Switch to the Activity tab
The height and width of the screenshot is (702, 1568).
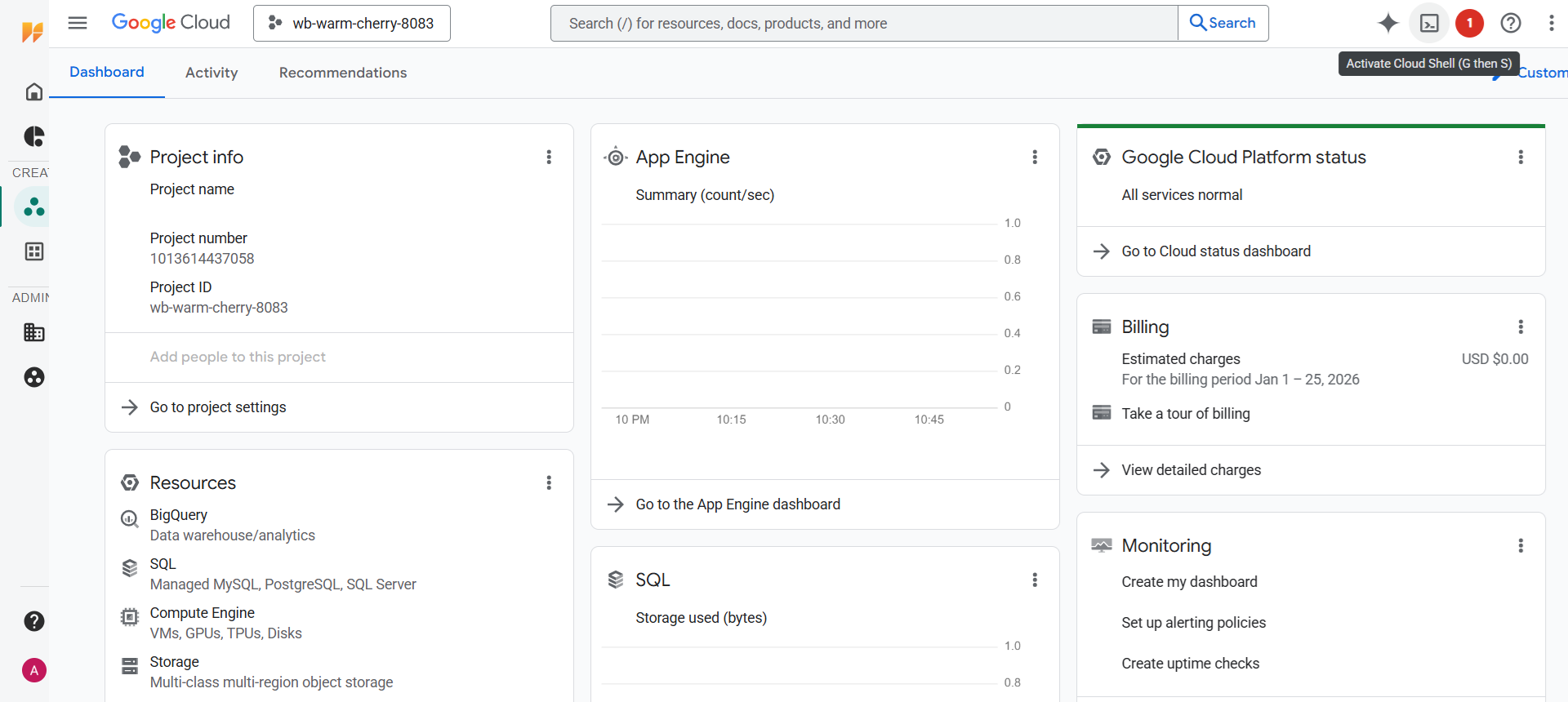212,73
